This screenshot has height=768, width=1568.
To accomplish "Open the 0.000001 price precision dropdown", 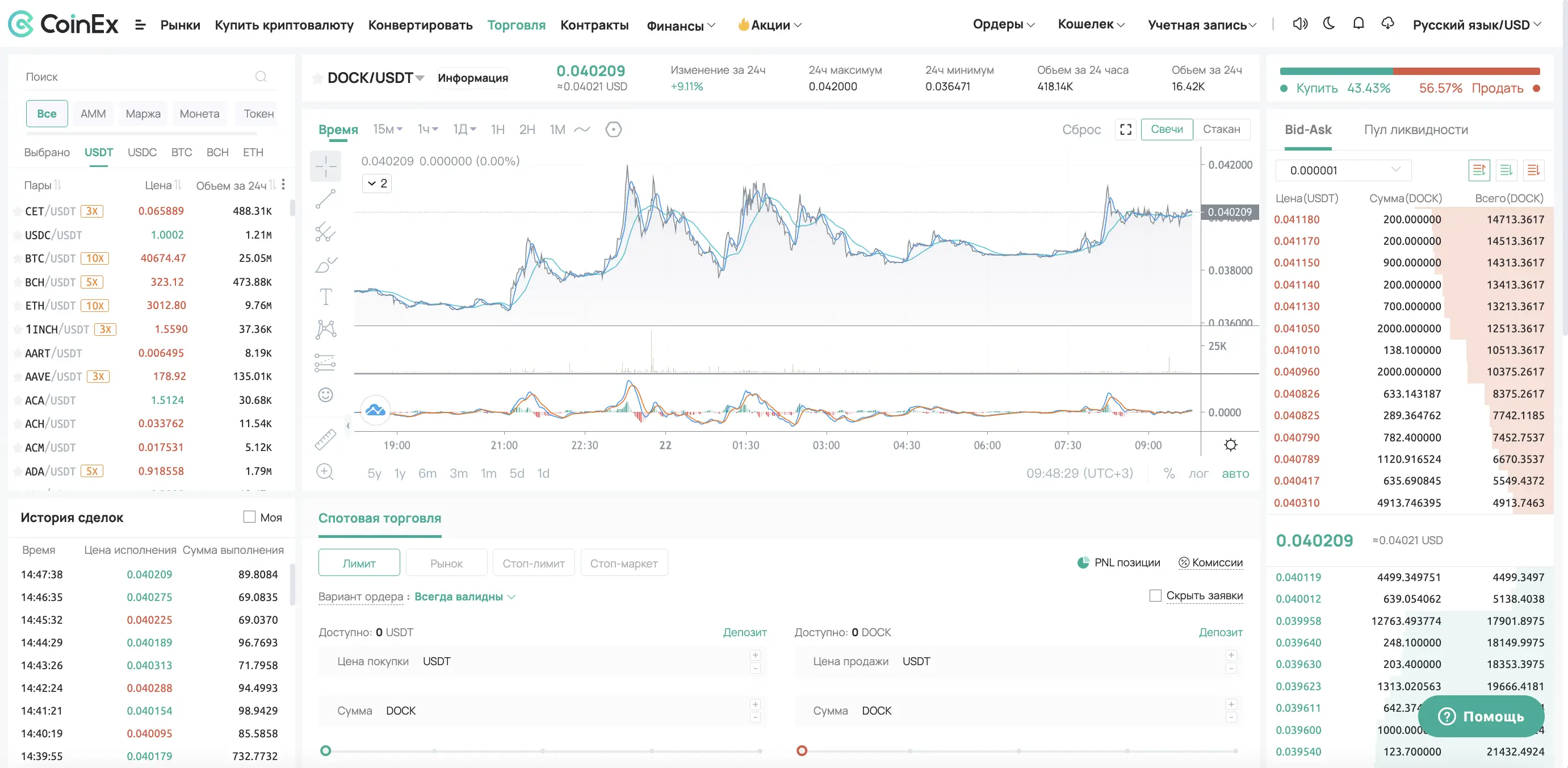I will [x=1343, y=170].
